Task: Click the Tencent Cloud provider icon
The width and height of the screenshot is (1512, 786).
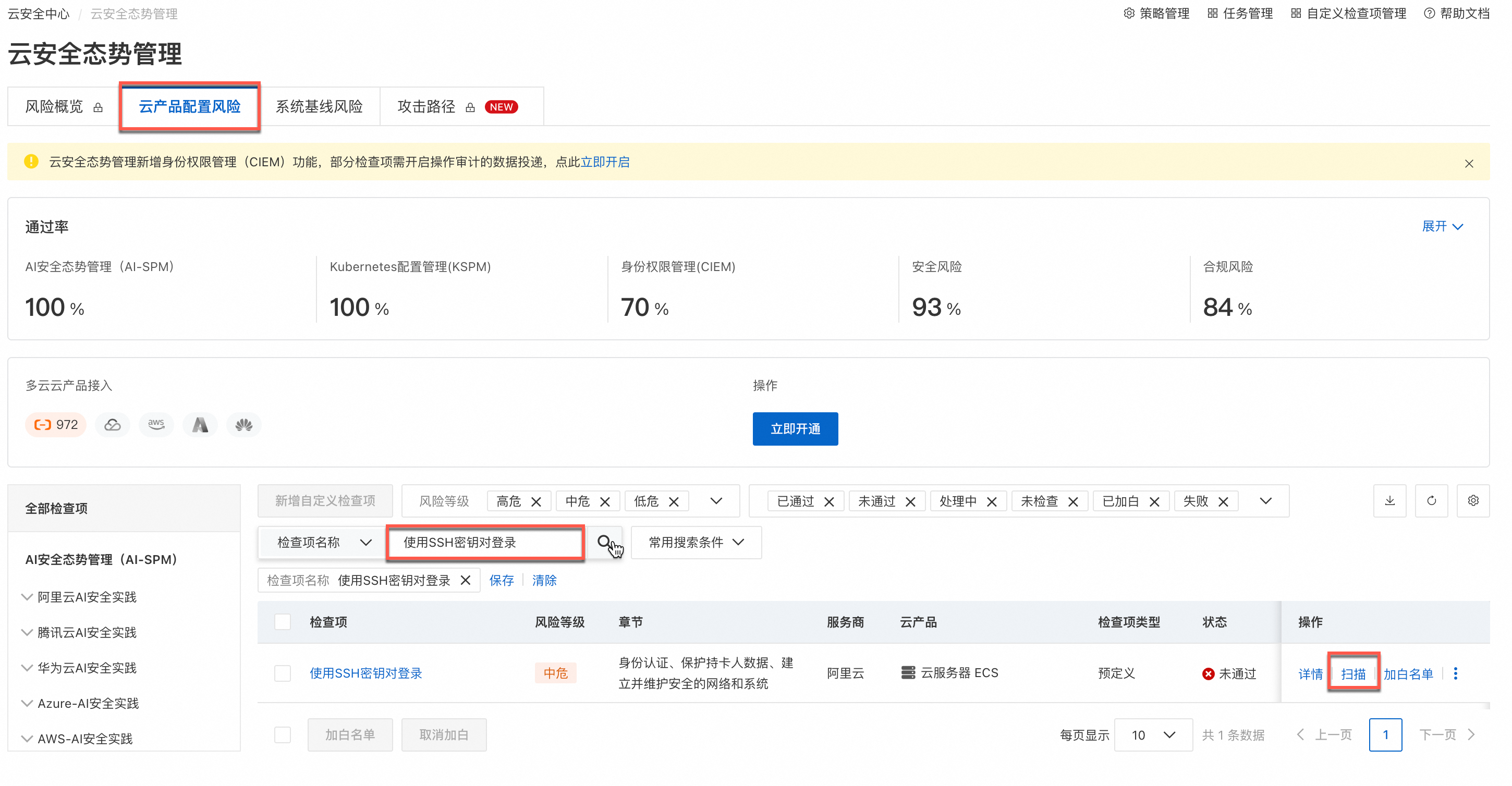Action: 113,424
